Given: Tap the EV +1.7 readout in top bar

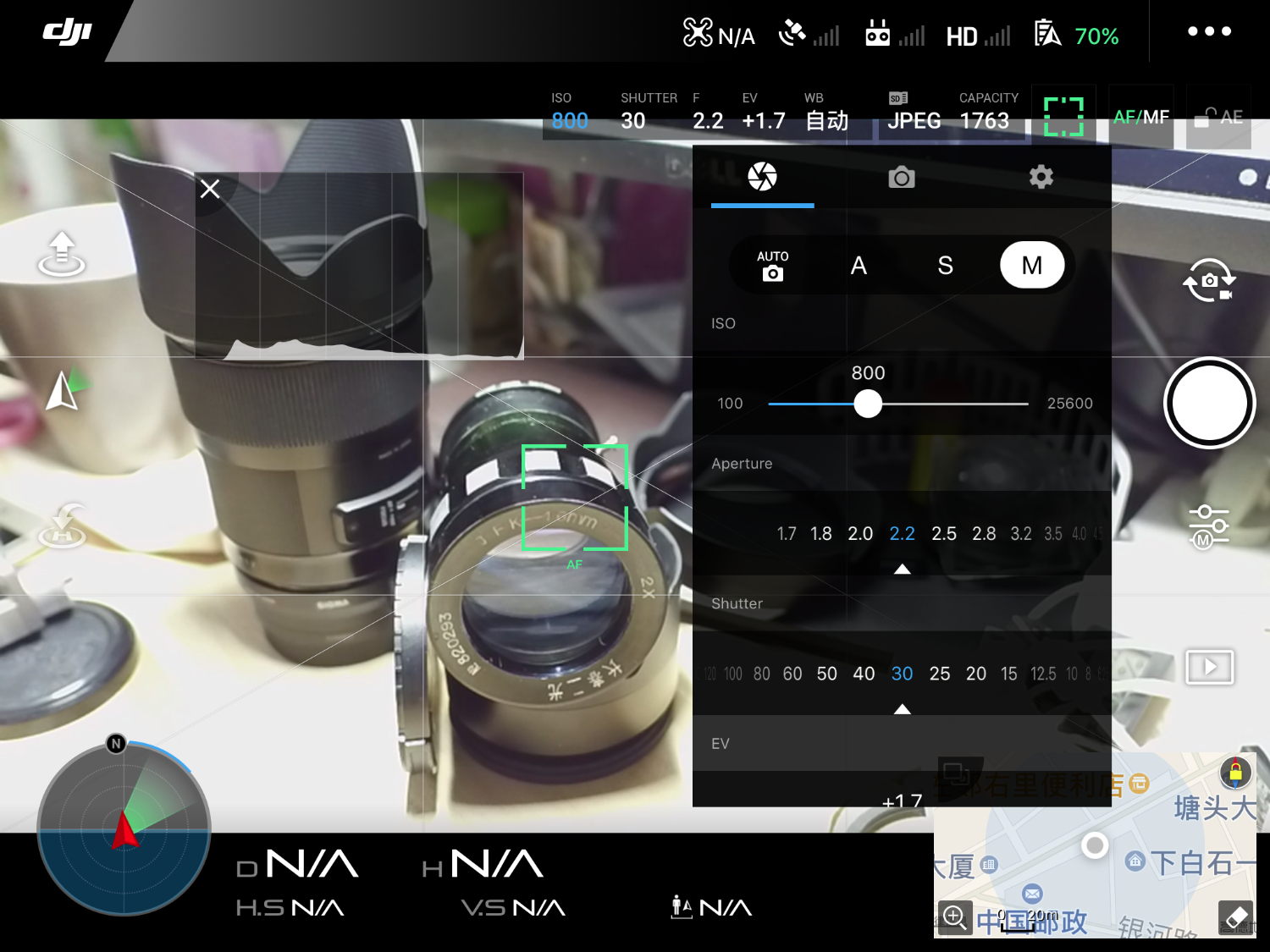Looking at the screenshot, I should click(x=764, y=112).
